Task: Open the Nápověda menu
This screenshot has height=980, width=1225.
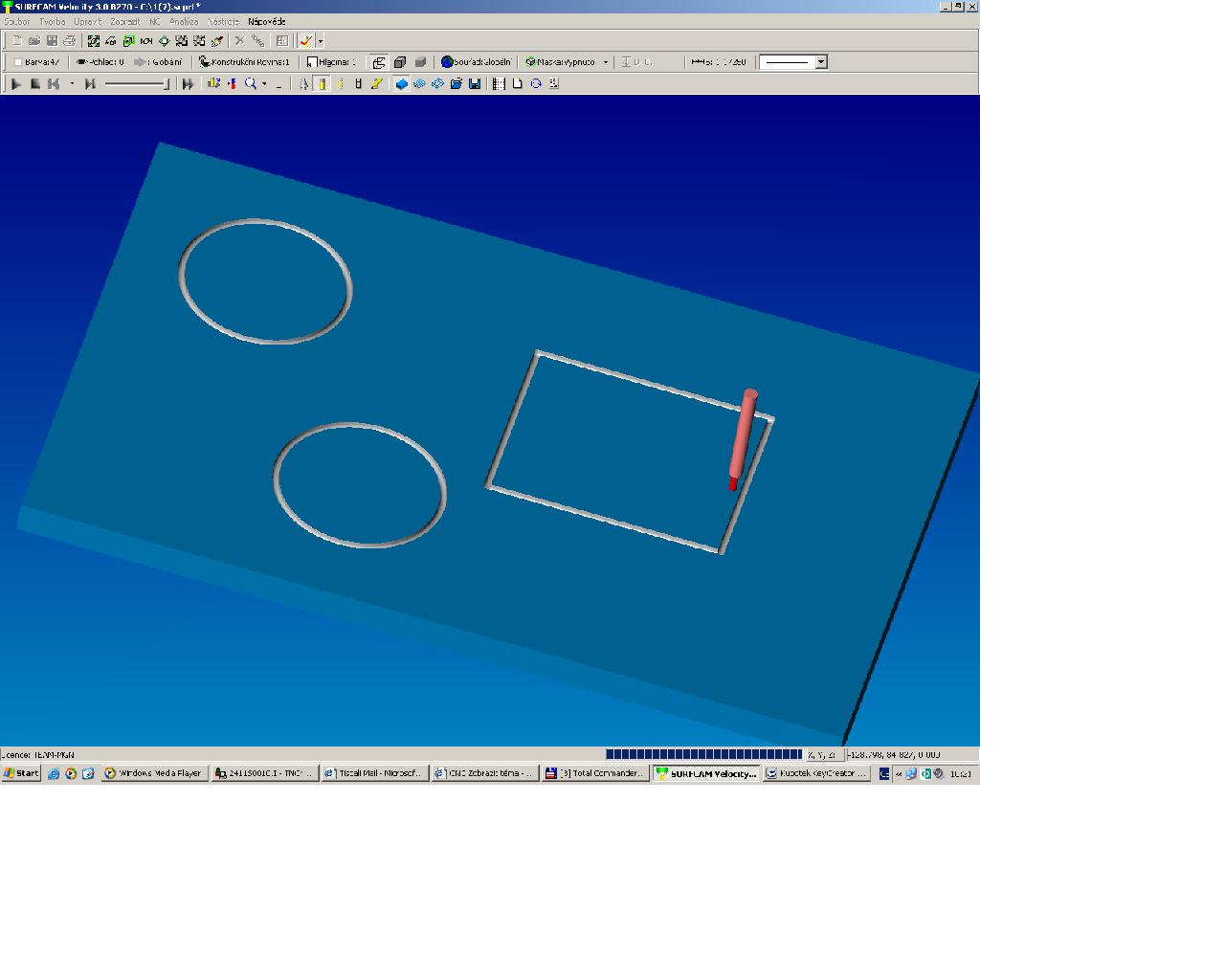Action: coord(266,21)
